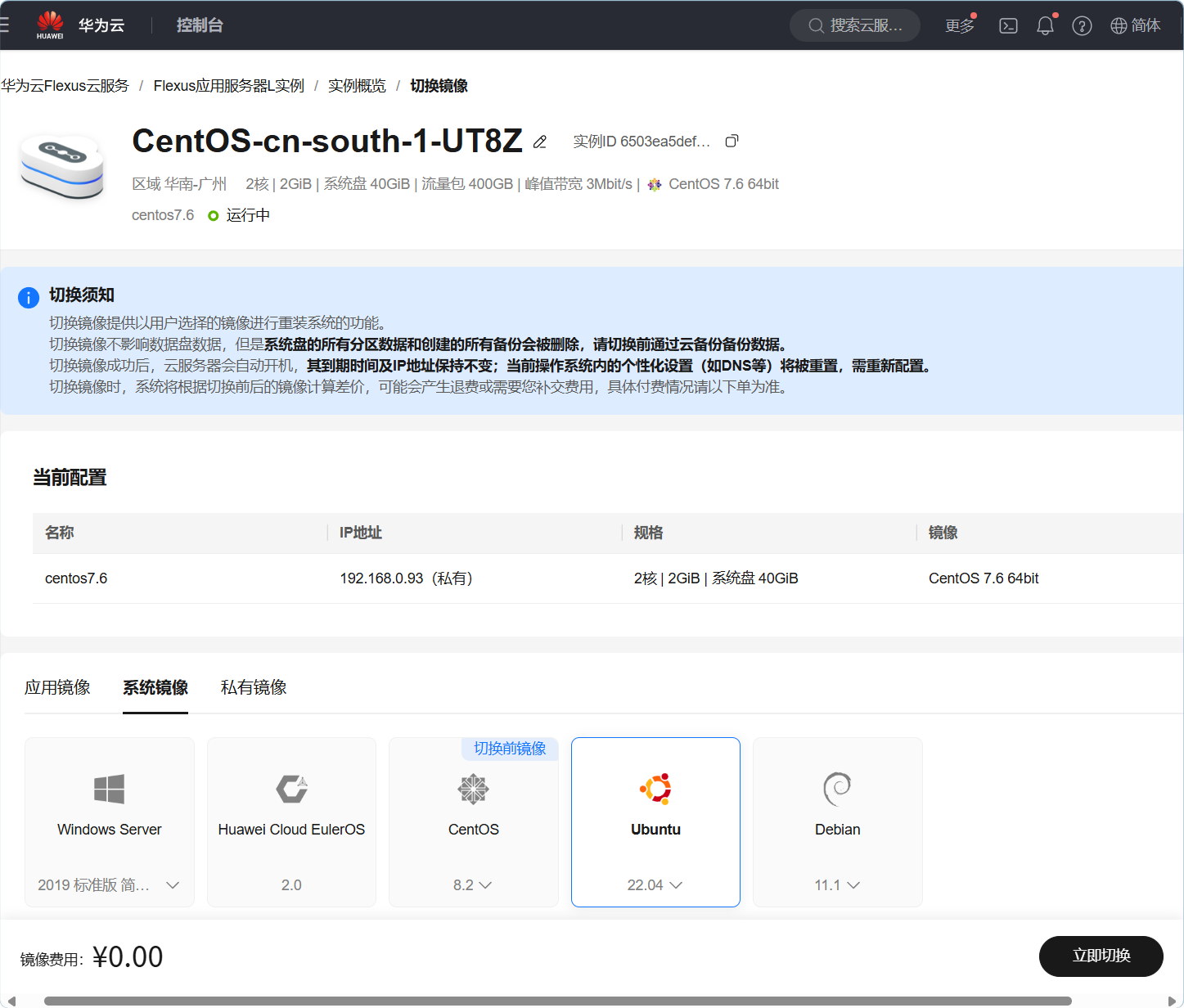Go to 华为云Flexus云服务 breadcrumb
1184x1008 pixels.
point(65,86)
